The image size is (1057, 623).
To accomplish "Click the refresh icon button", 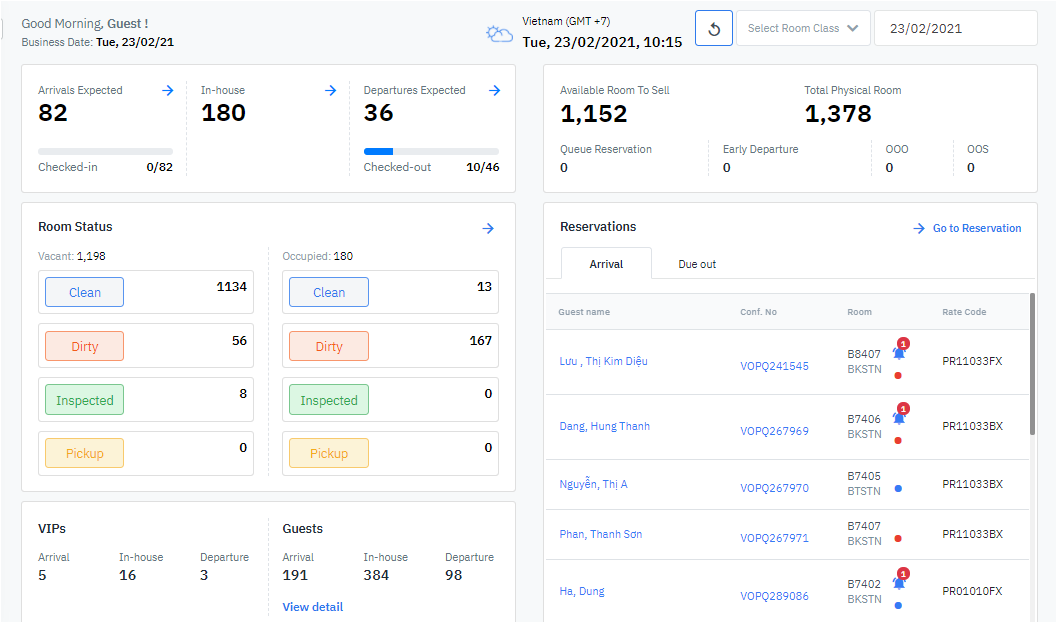I will click(x=714, y=29).
